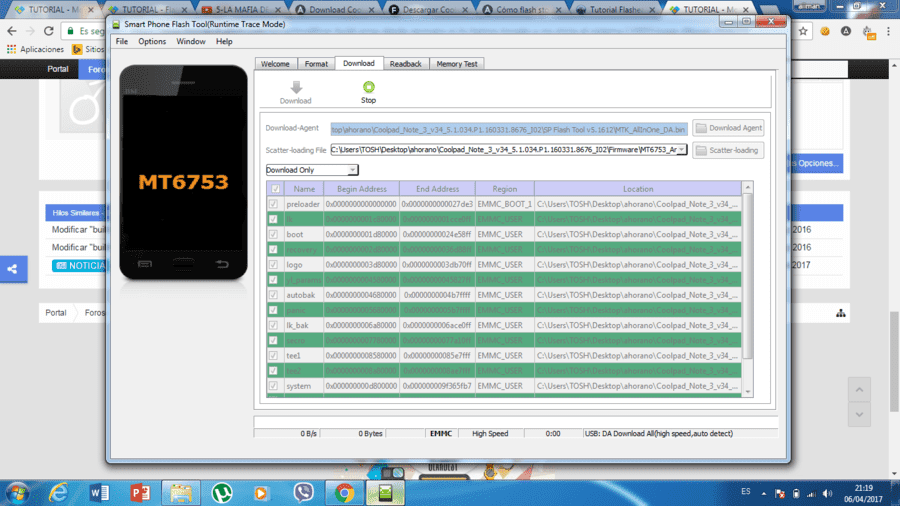The width and height of the screenshot is (900, 506).
Task: Click the green Stop icon
Action: tap(368, 87)
